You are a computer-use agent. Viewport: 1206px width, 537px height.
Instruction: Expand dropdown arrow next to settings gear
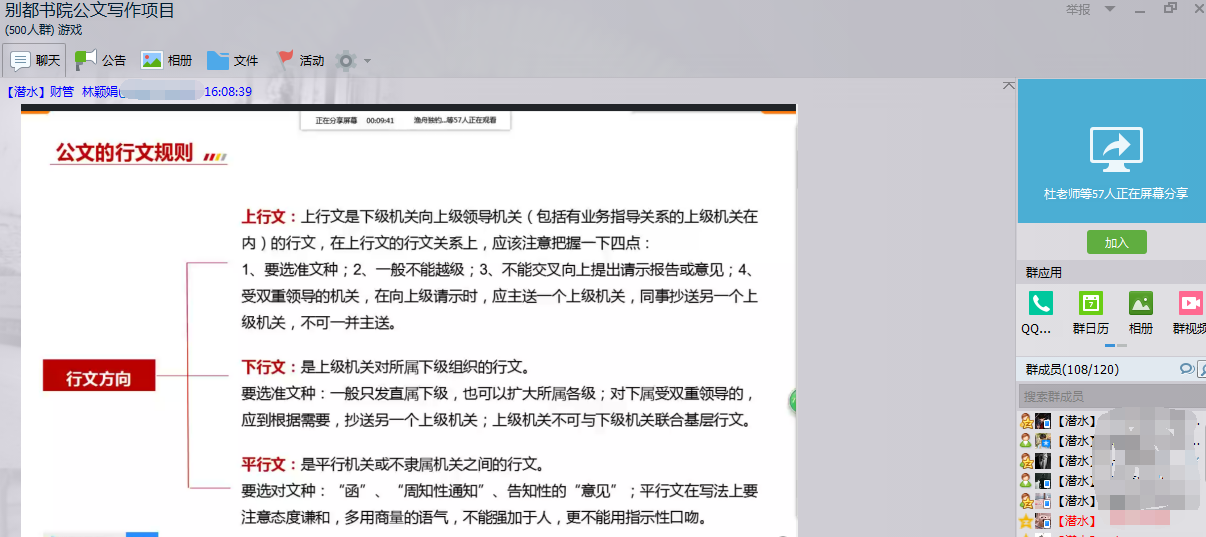(367, 61)
